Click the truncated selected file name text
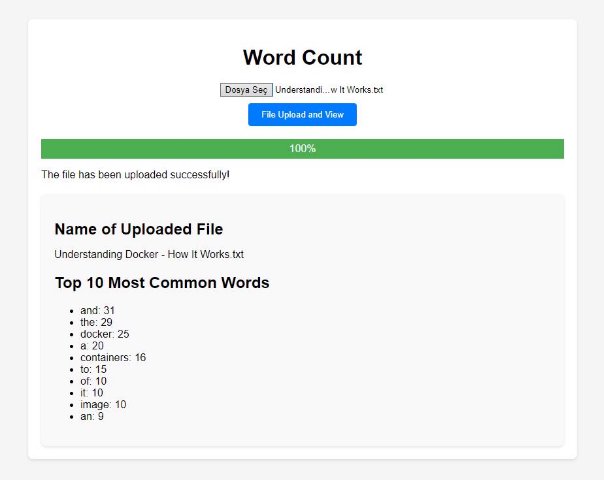This screenshot has height=480, width=604. [329, 90]
